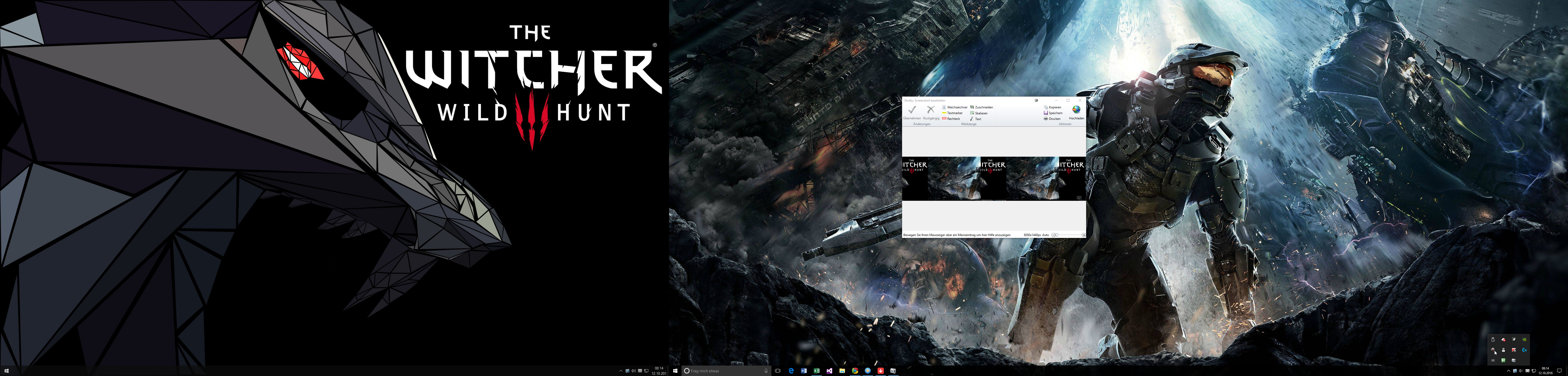Launch Microsoft Edge from the taskbar

coord(791,371)
